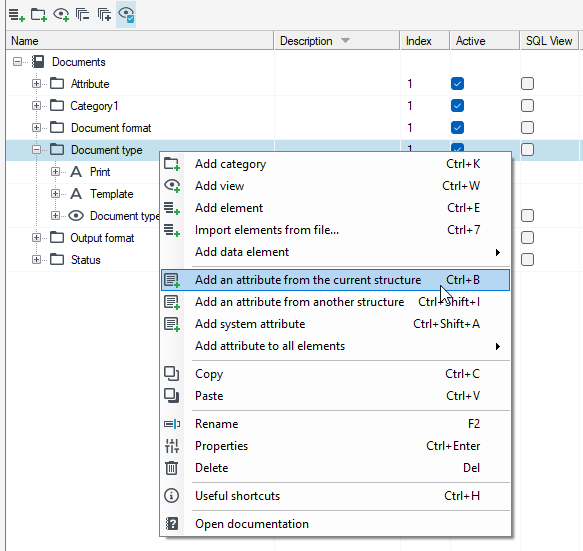Enable SQL View for Attribute row

(527, 84)
